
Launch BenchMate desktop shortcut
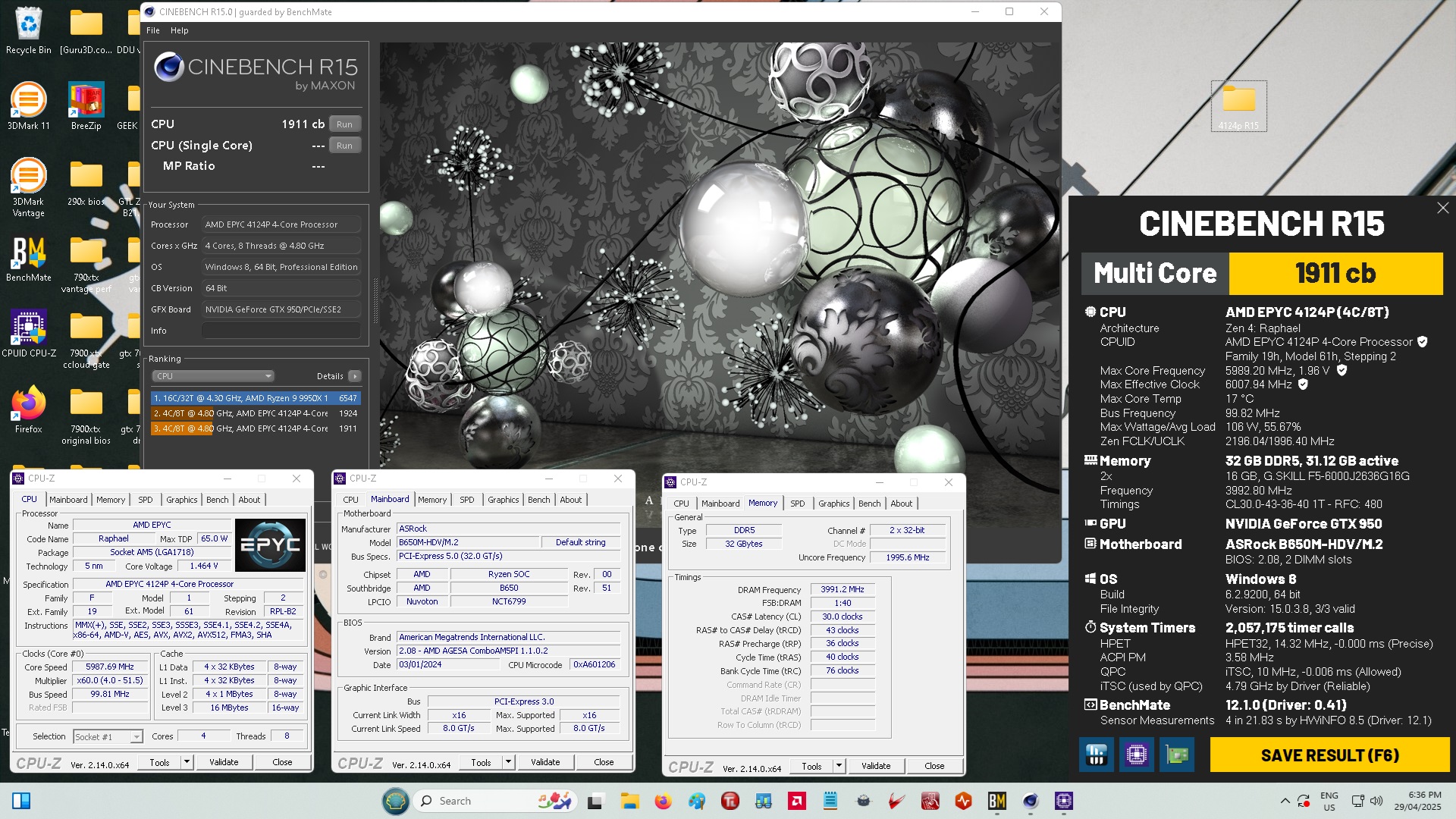[x=29, y=259]
